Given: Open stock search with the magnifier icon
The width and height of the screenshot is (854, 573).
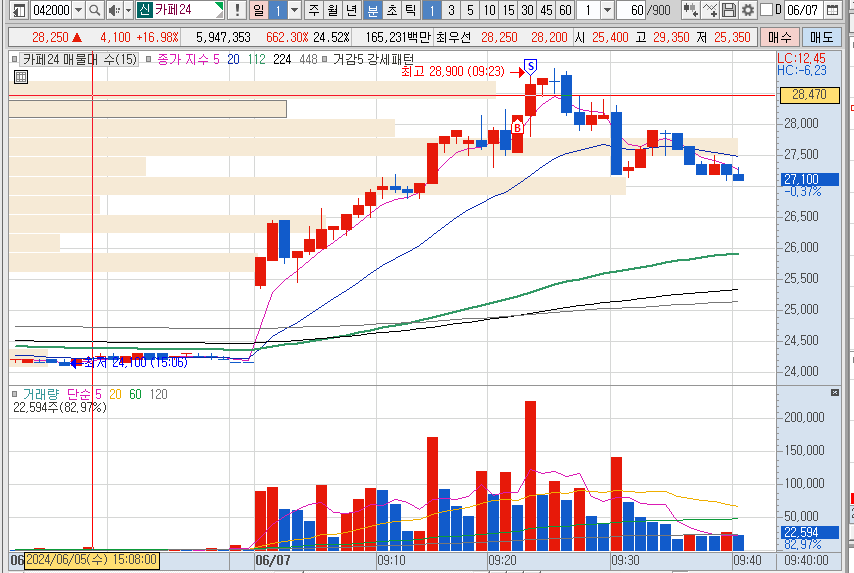Looking at the screenshot, I should click(x=94, y=10).
